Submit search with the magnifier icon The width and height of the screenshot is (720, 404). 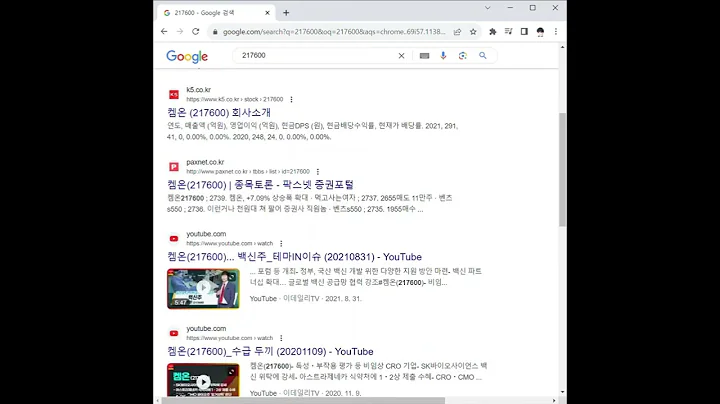point(483,56)
